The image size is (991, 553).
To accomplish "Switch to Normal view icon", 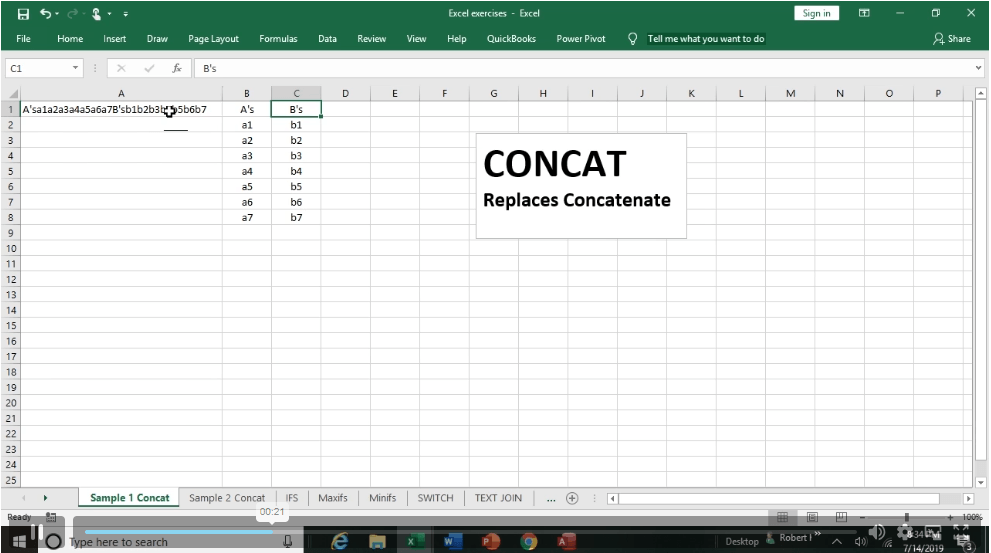I will [782, 517].
